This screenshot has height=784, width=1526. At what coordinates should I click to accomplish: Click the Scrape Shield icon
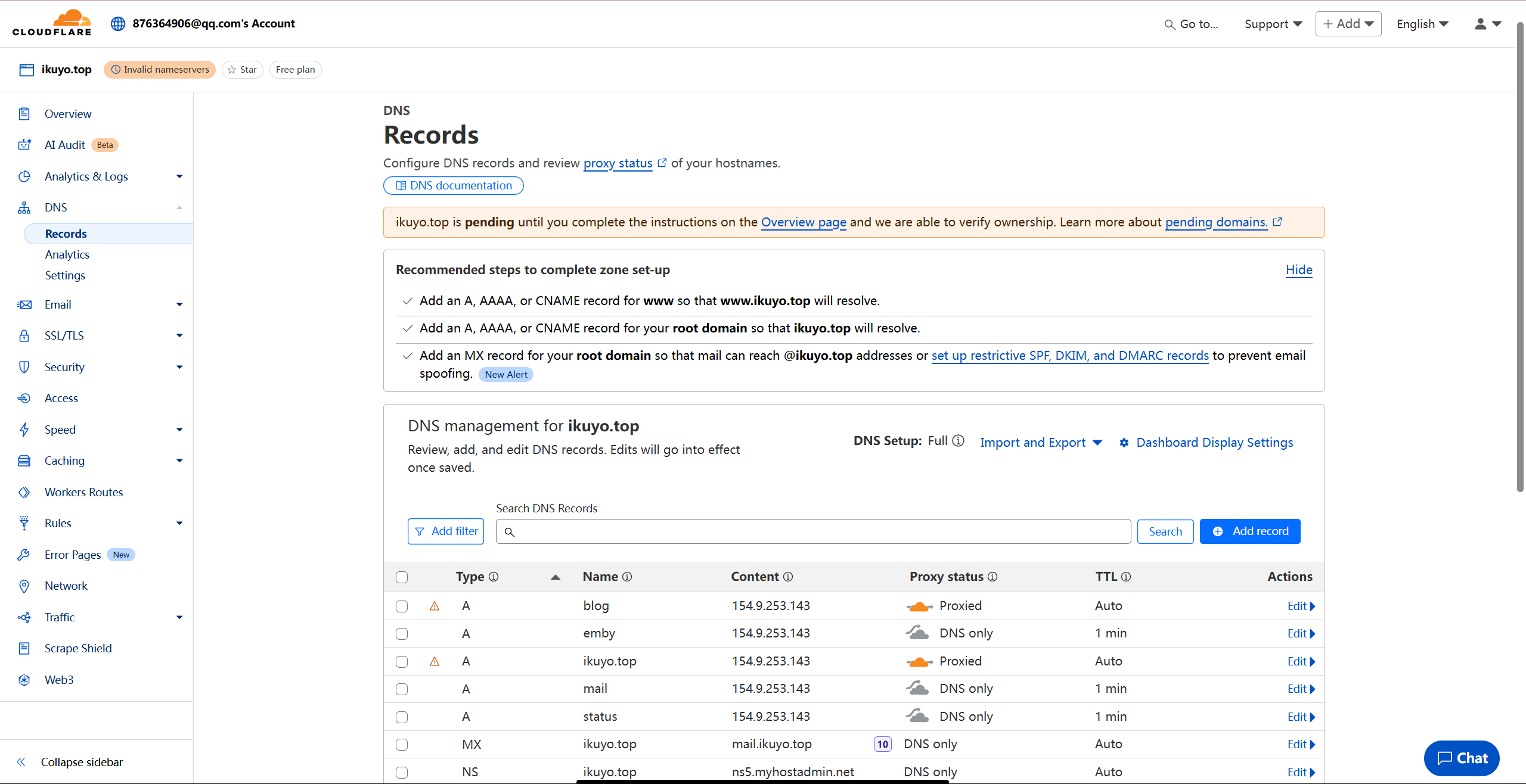click(x=24, y=648)
